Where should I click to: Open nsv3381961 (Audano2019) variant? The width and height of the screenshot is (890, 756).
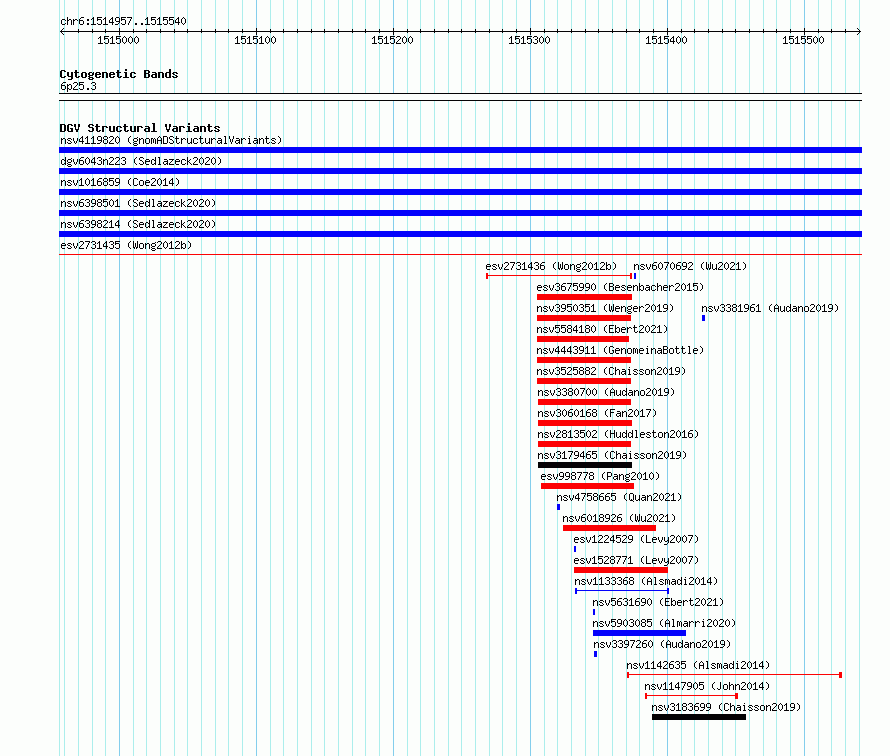click(x=703, y=318)
